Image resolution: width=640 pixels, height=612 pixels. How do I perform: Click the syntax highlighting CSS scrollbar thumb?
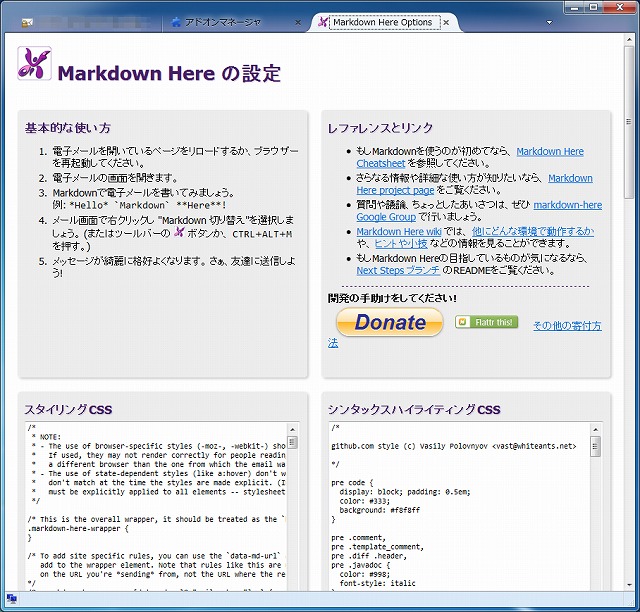(596, 446)
